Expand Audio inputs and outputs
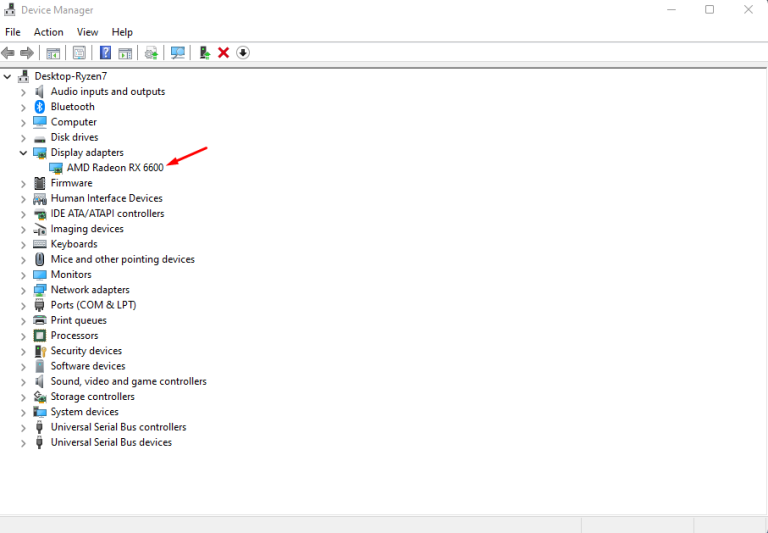Viewport: 768px width, 533px height. click(23, 92)
